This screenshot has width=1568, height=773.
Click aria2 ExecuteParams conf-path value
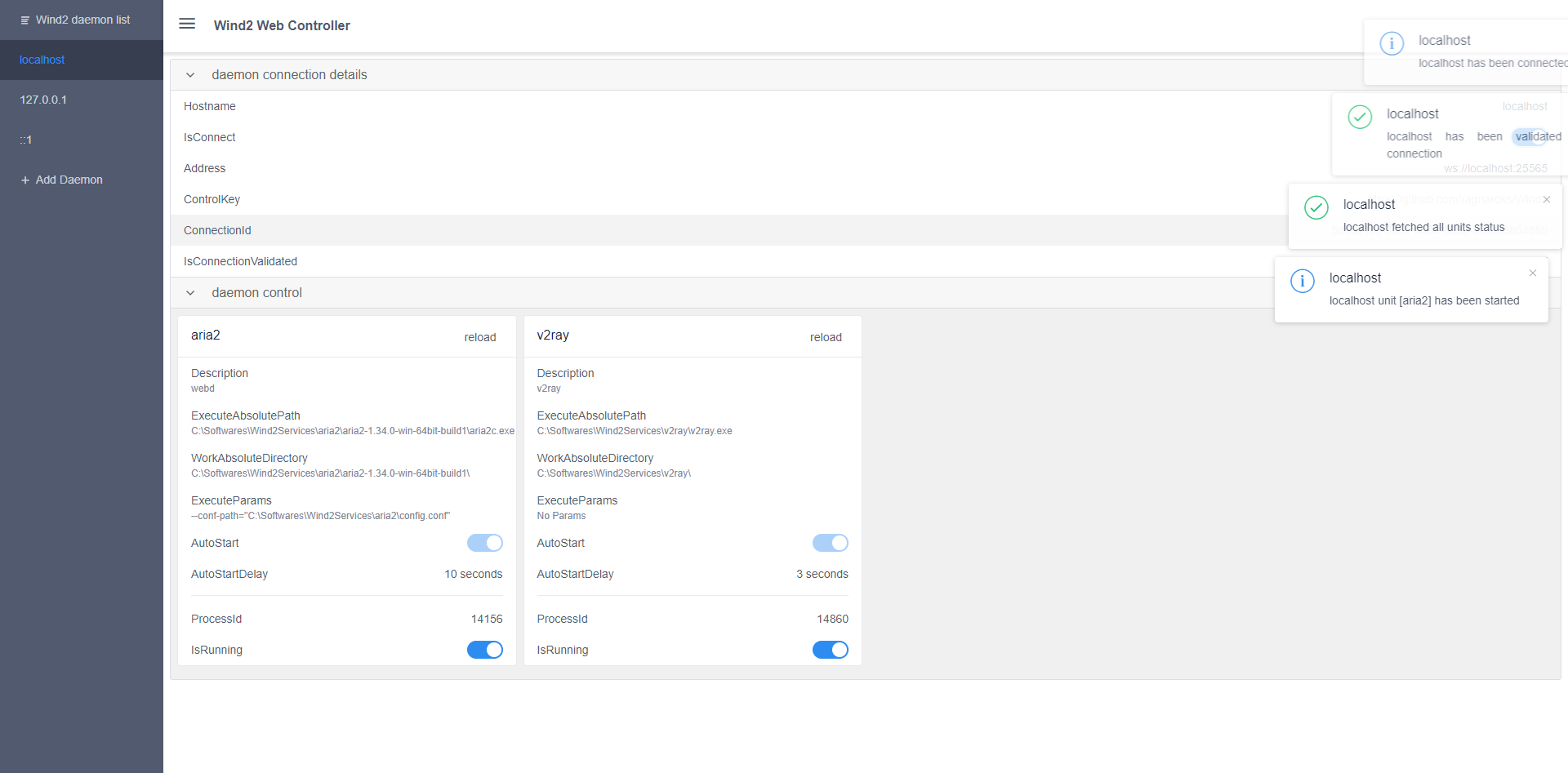321,516
